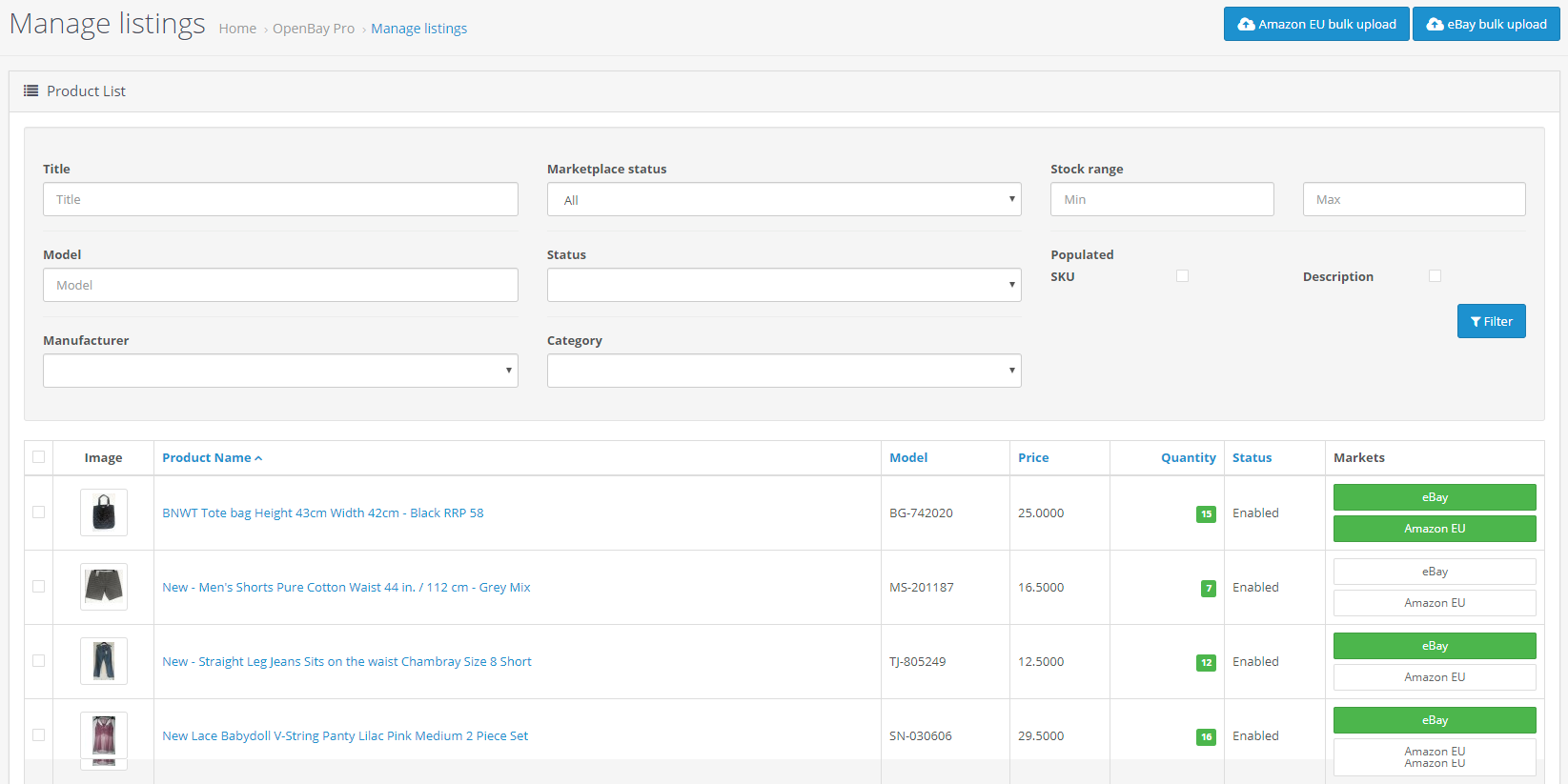1568x784 pixels.
Task: Open Straight Leg Jeans product link
Action: tap(347, 661)
